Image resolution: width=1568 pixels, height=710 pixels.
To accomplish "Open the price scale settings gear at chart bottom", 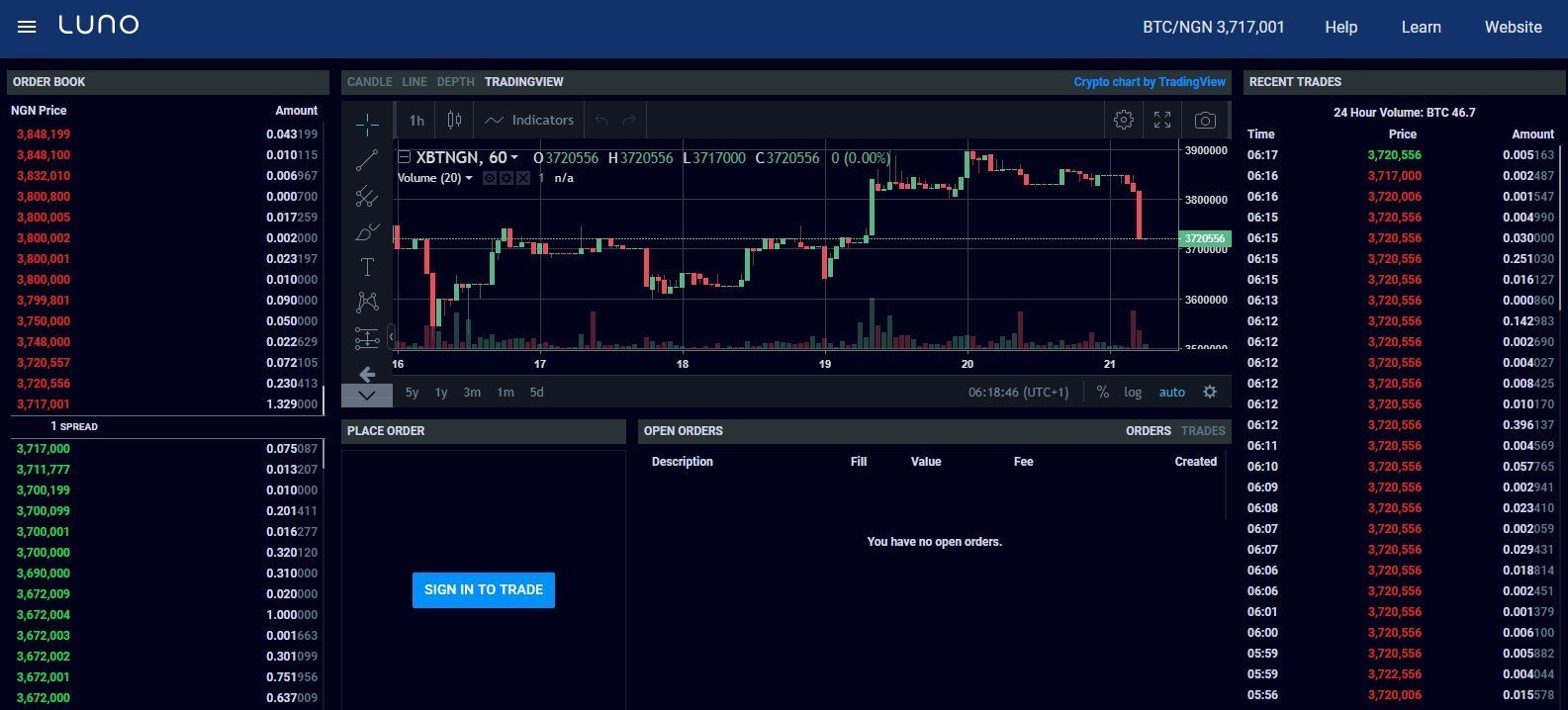I will point(1209,393).
